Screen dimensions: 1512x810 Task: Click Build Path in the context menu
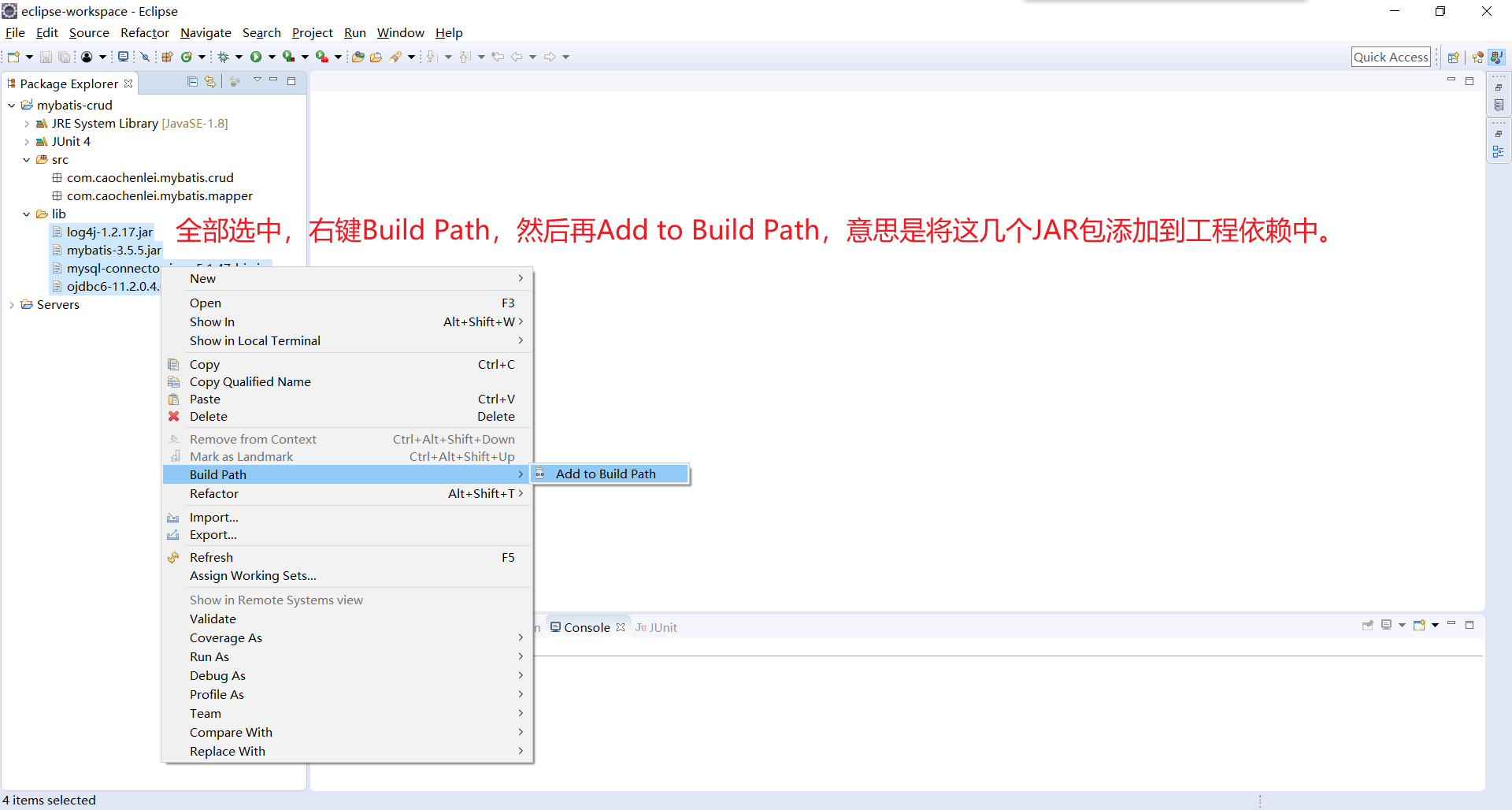pos(347,474)
